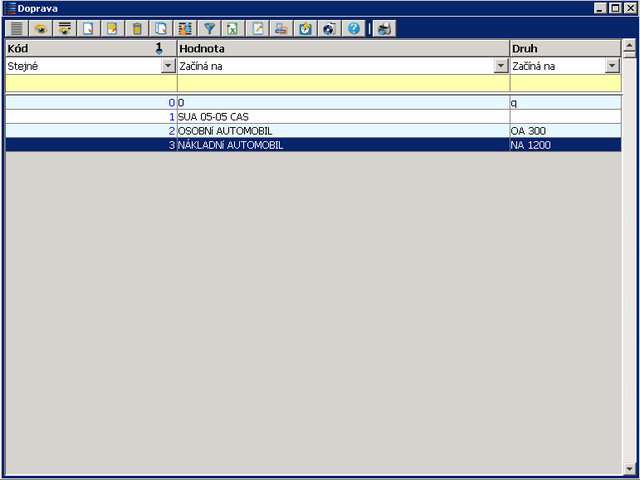Screen dimensions: 640x480
Task: Open help with the question mark icon
Action: (x=353, y=28)
